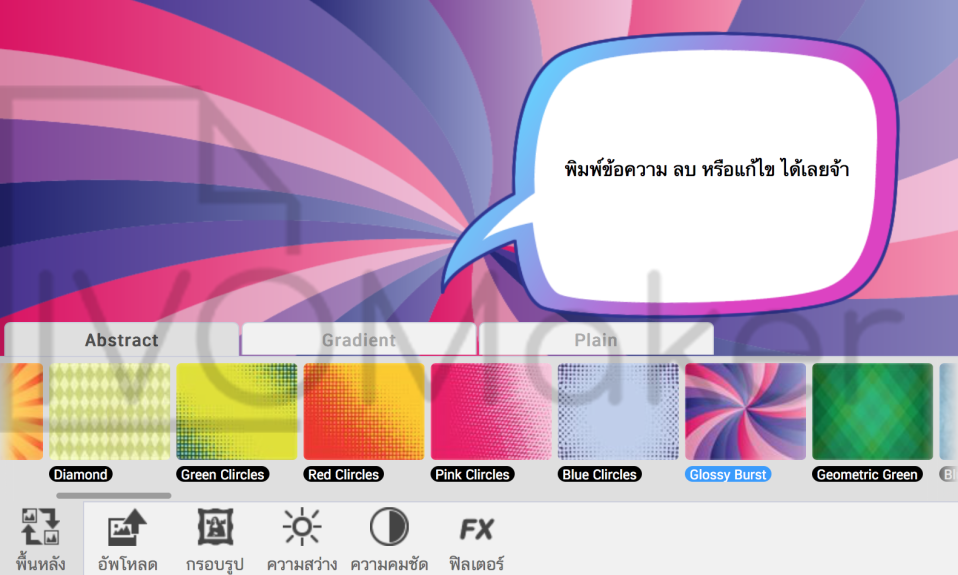This screenshot has height=575, width=958.
Task: Choose the Geometric Green background thumbnail
Action: point(872,411)
